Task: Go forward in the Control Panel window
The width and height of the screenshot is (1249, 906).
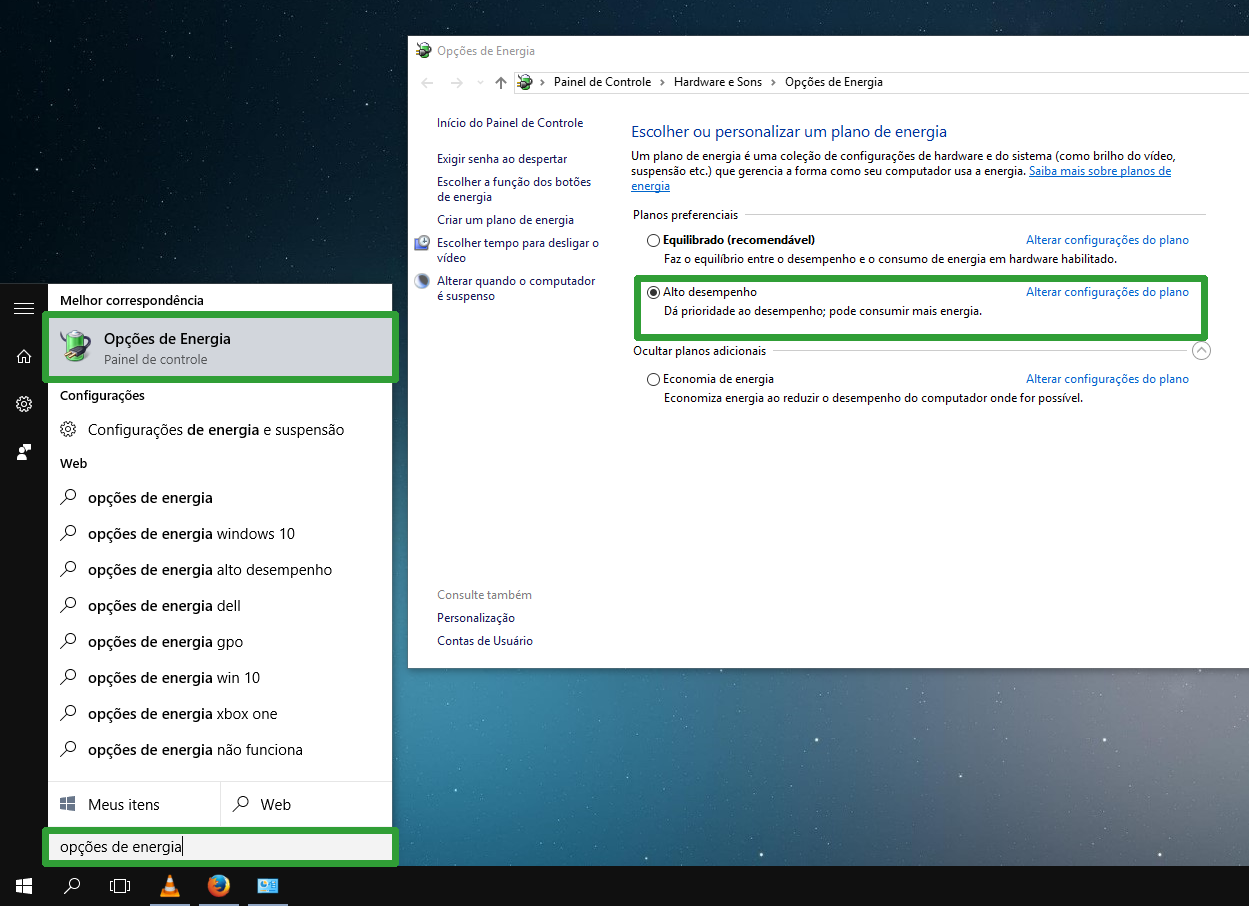Action: pos(457,82)
